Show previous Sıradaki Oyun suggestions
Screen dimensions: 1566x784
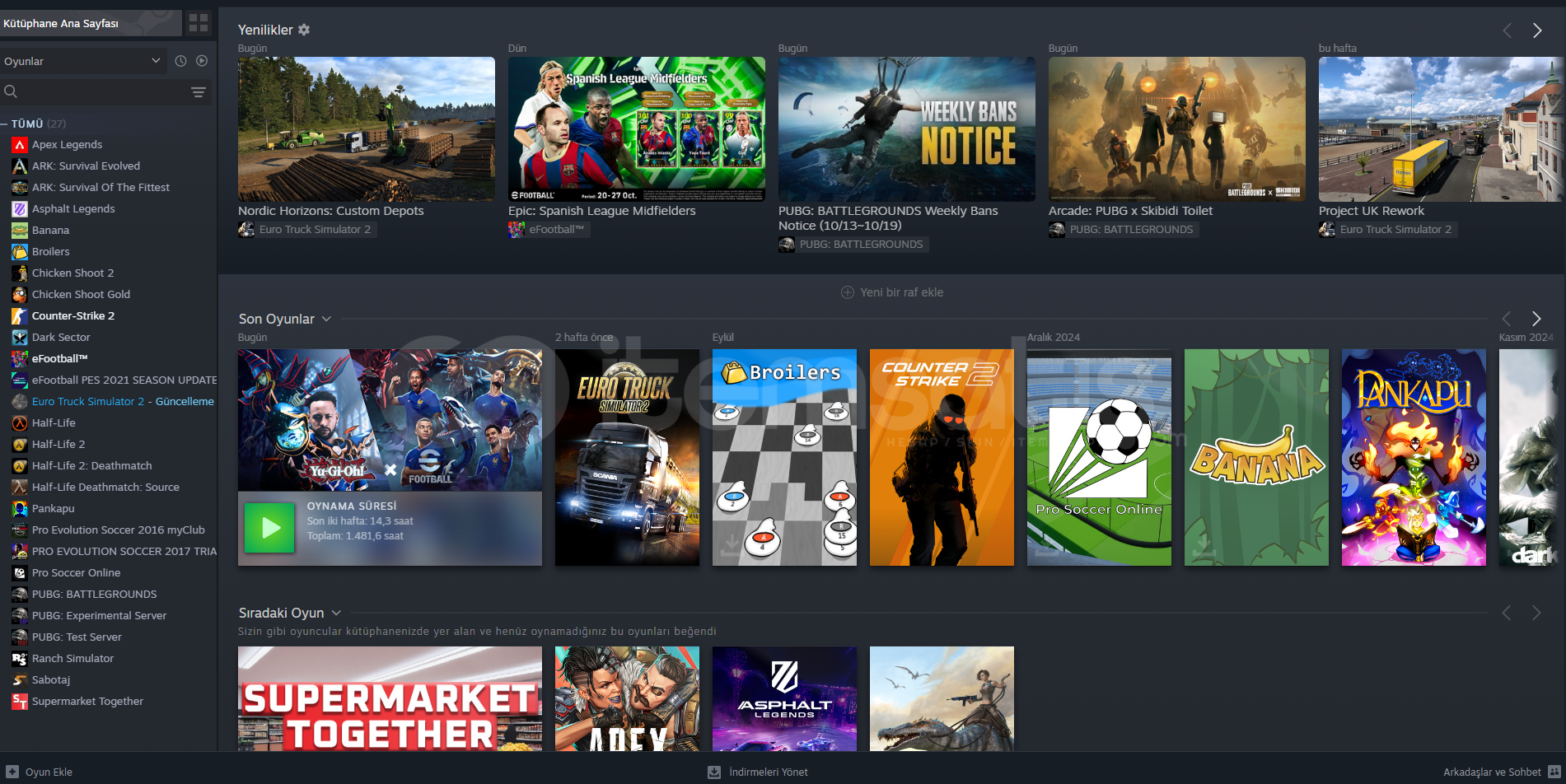coord(1507,613)
